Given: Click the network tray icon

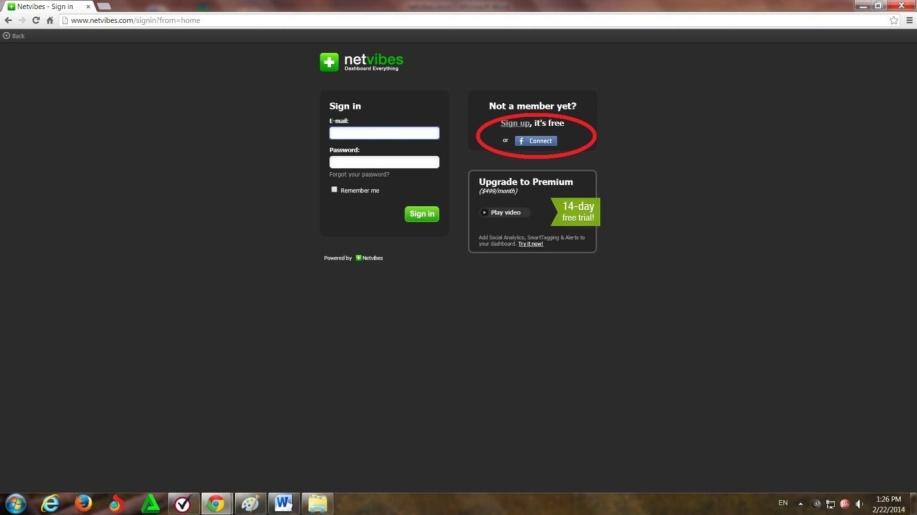Looking at the screenshot, I should 830,504.
